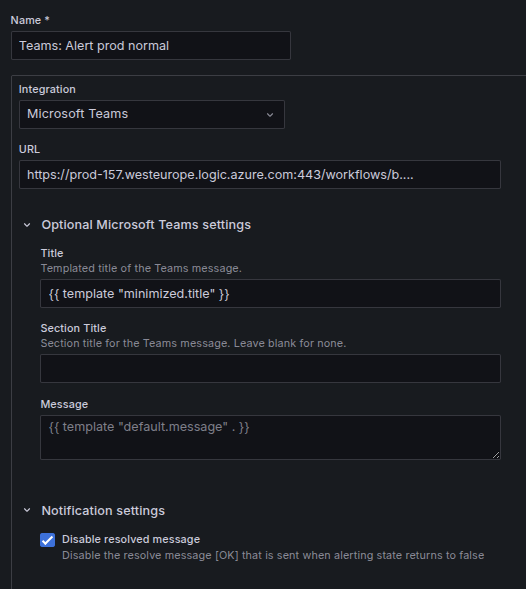Image resolution: width=526 pixels, height=589 pixels.
Task: Click into the URL field with azure.com address
Action: [x=260, y=175]
